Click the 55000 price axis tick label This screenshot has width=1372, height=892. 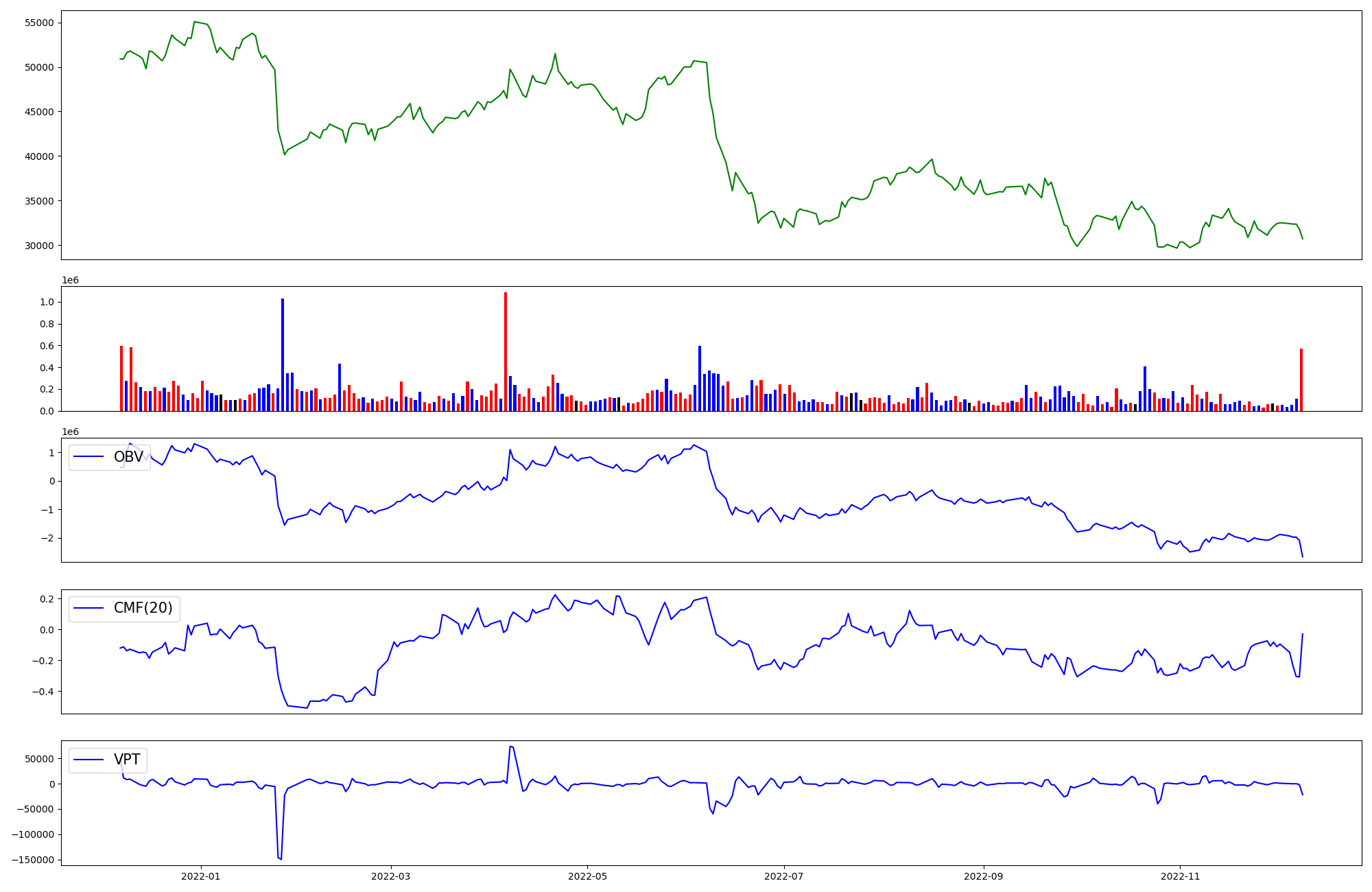pos(39,23)
